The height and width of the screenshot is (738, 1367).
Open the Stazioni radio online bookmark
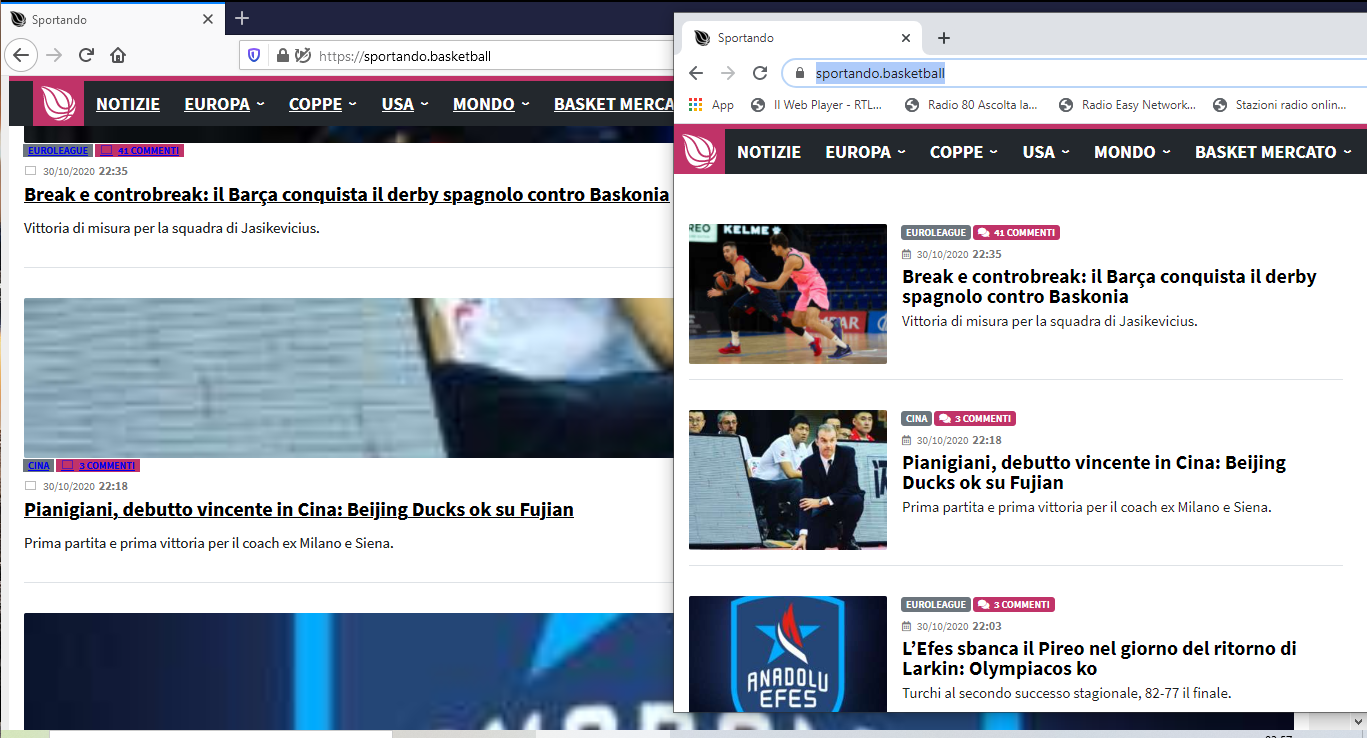pos(1280,104)
